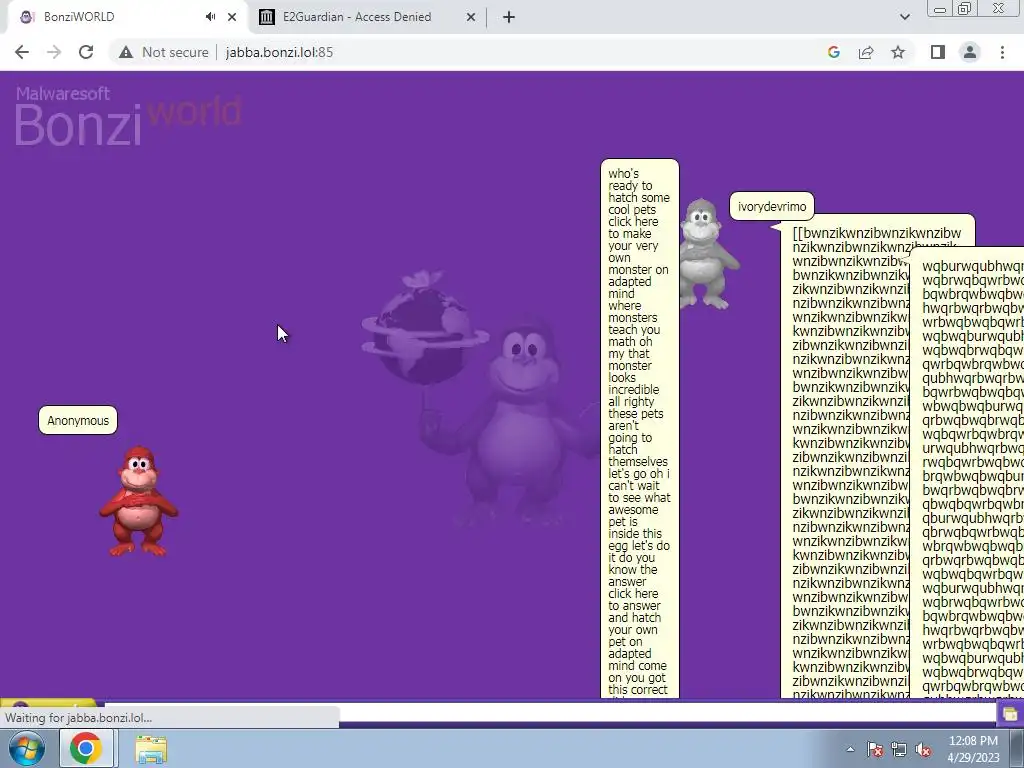Image resolution: width=1024 pixels, height=768 pixels.
Task: Click the BonziWORLD chat message input
Action: 550,713
